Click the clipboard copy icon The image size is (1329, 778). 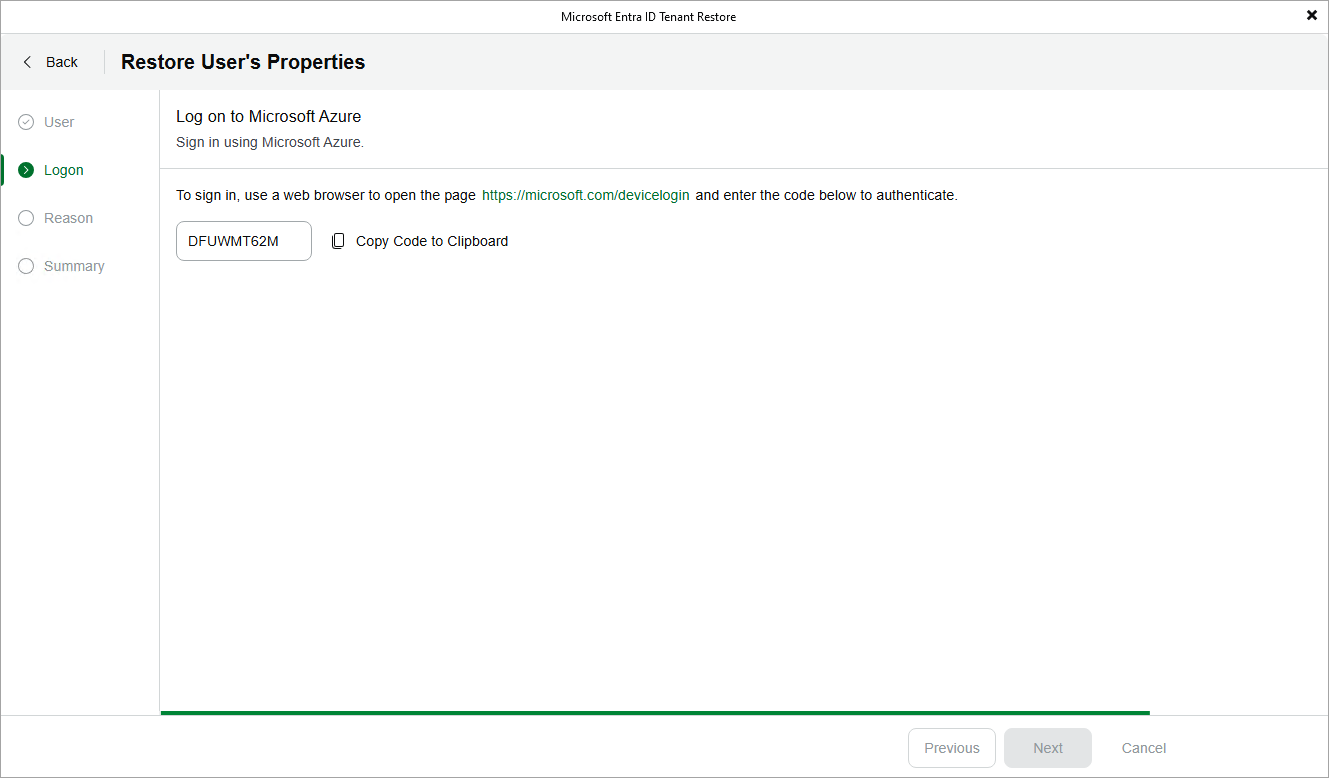338,241
